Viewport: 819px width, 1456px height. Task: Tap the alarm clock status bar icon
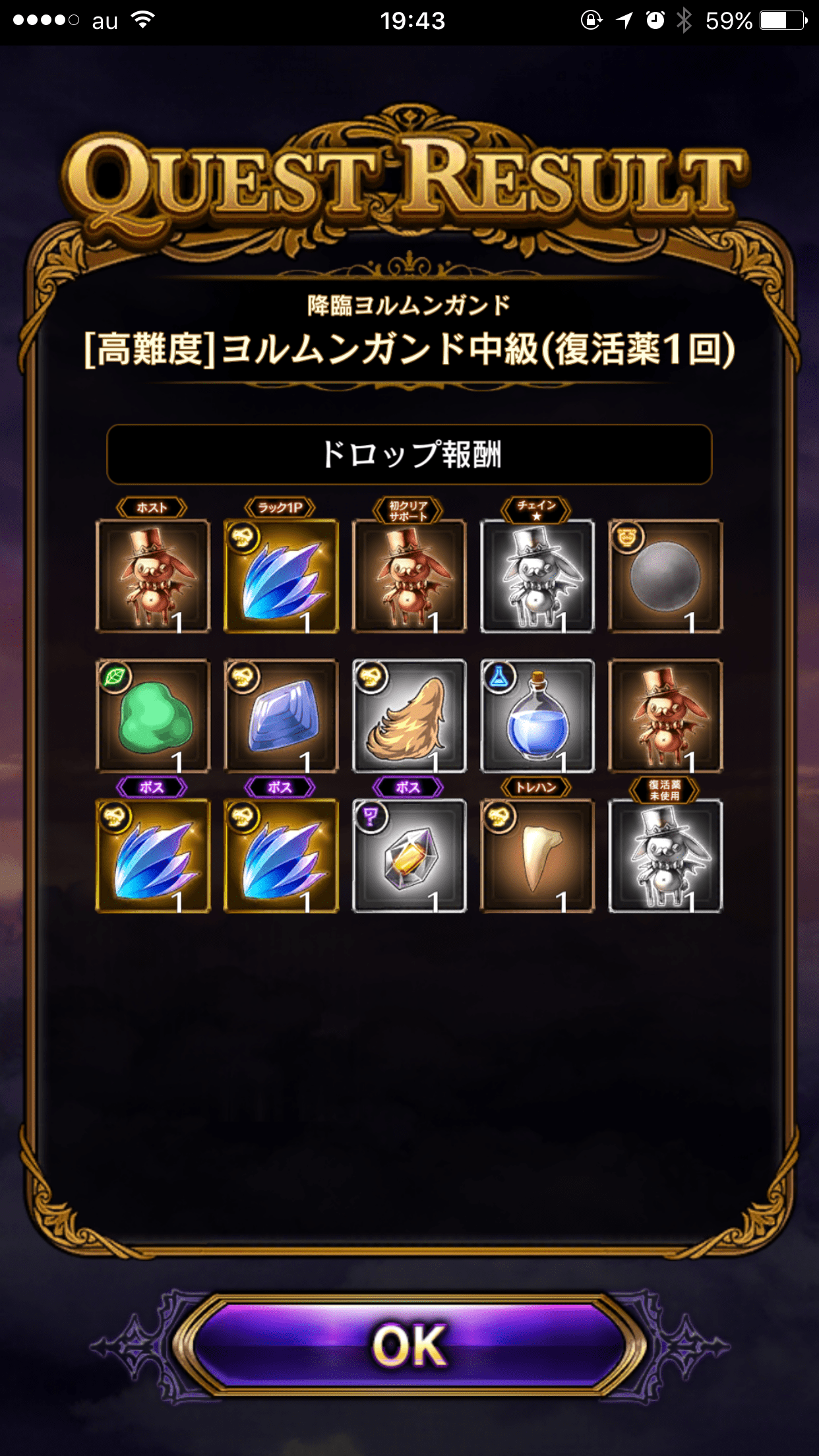pyautogui.click(x=655, y=20)
